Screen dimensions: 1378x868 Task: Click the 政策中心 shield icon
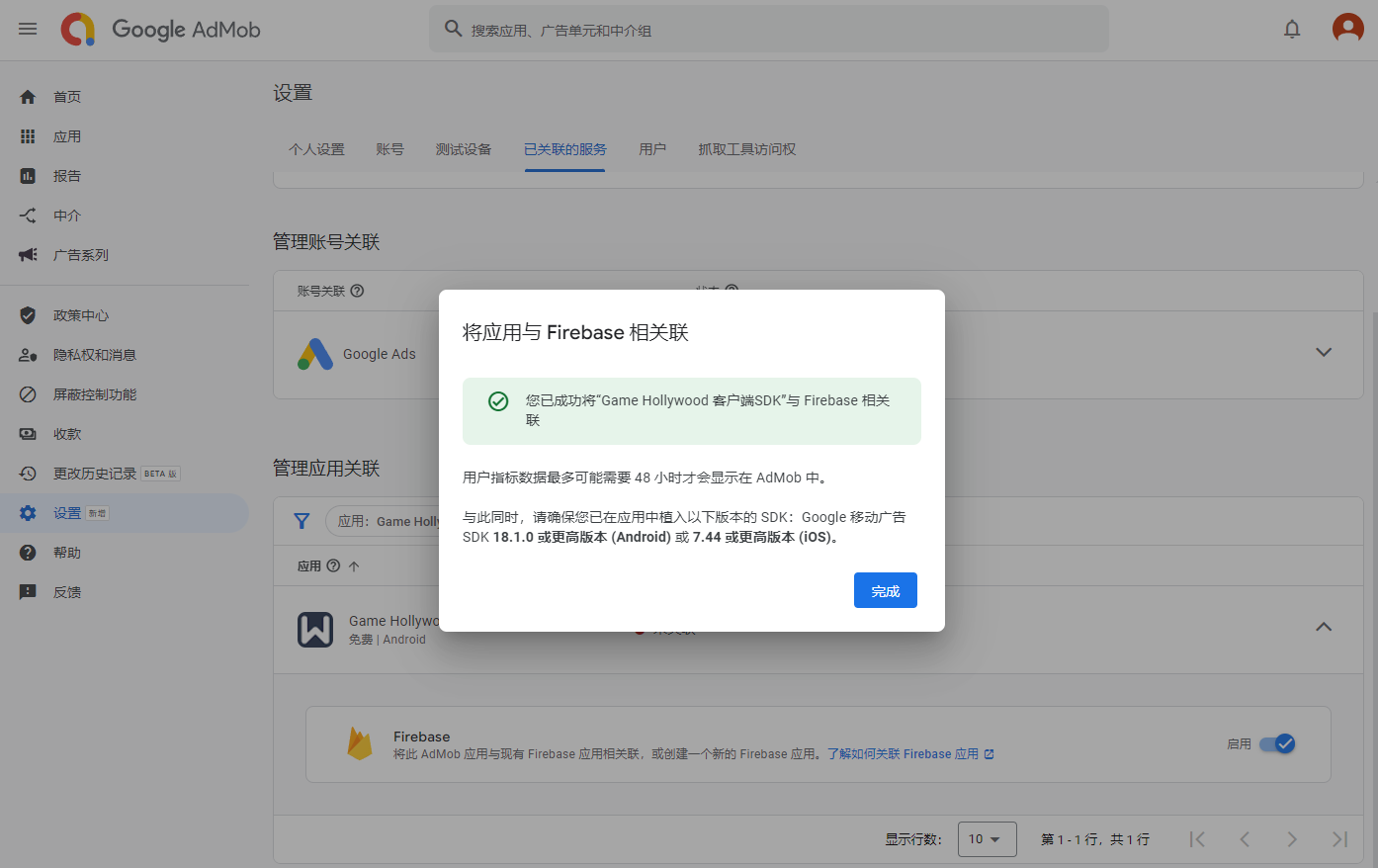(28, 315)
